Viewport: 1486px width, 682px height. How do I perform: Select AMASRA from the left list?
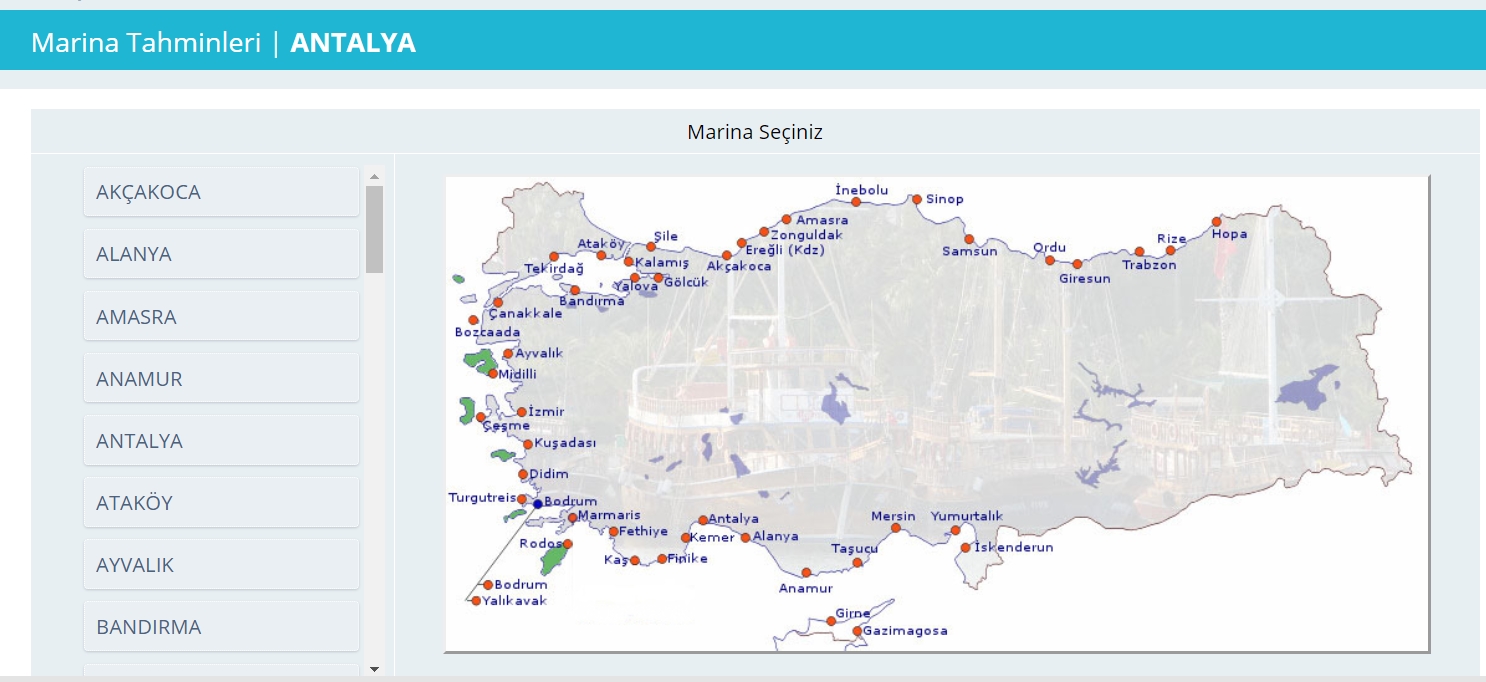pyautogui.click(x=221, y=316)
